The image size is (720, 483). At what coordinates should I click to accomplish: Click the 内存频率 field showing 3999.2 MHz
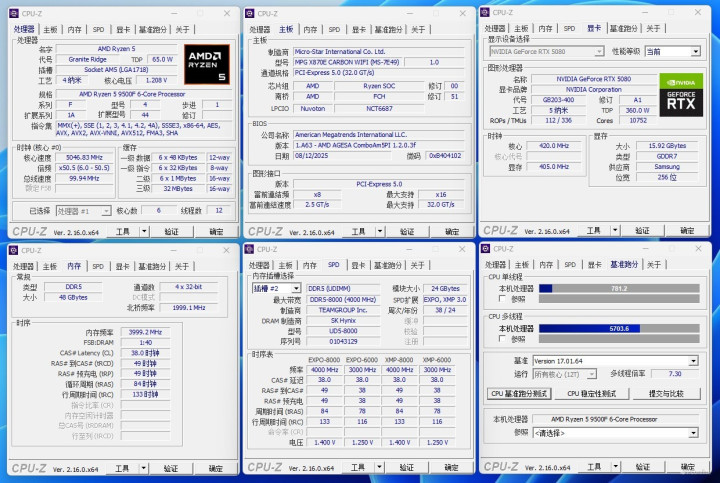[x=145, y=332]
